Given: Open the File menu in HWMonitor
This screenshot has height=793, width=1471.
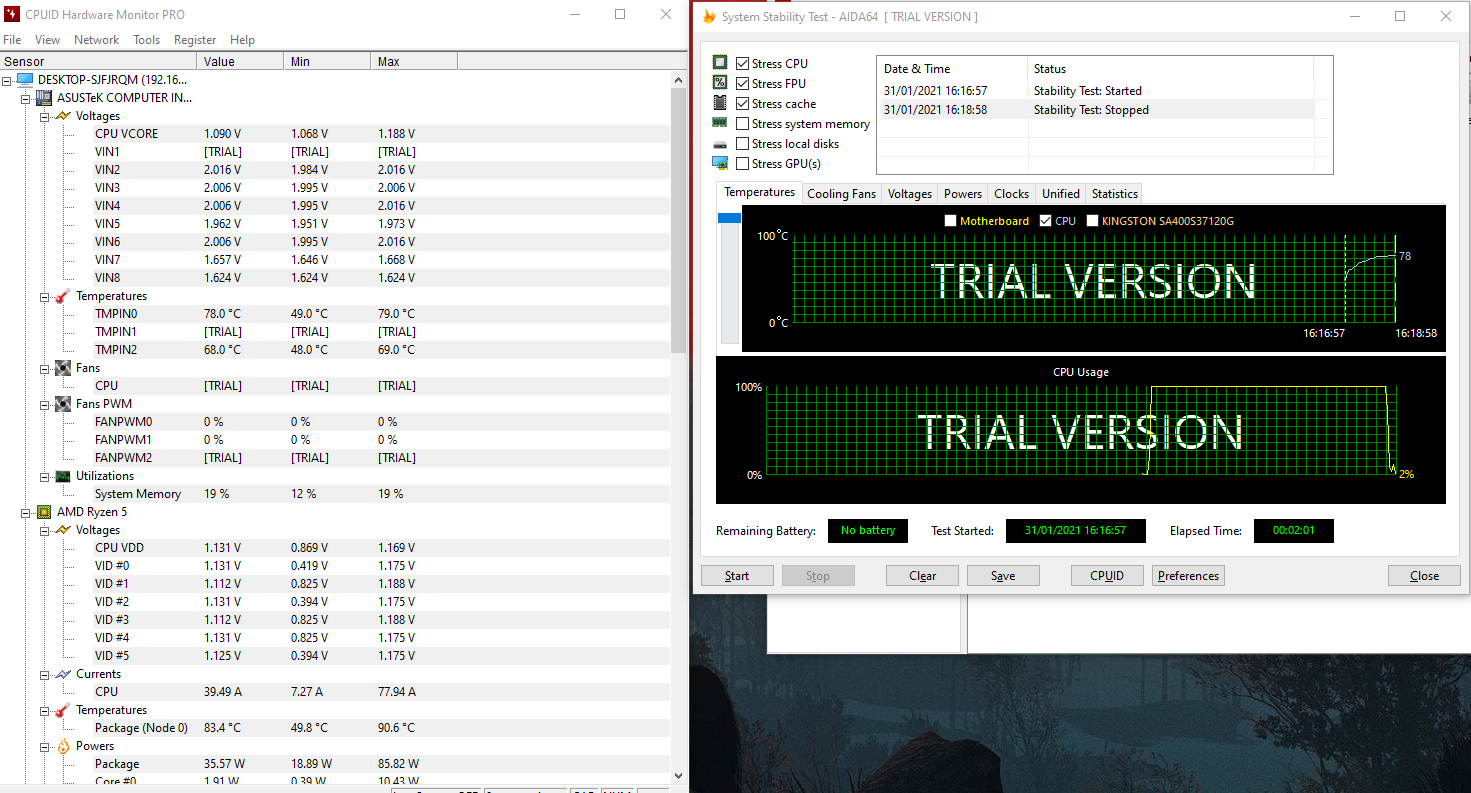Looking at the screenshot, I should [x=12, y=40].
